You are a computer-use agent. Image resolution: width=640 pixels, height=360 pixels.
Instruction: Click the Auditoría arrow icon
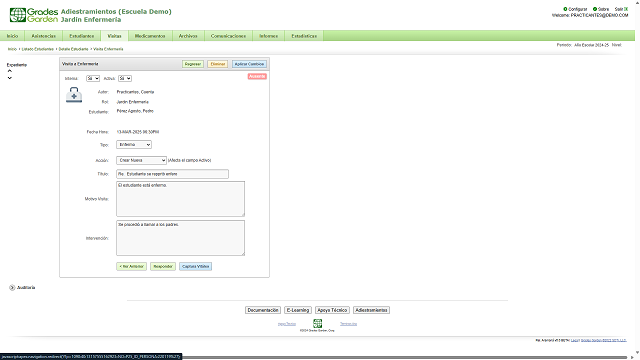12,287
